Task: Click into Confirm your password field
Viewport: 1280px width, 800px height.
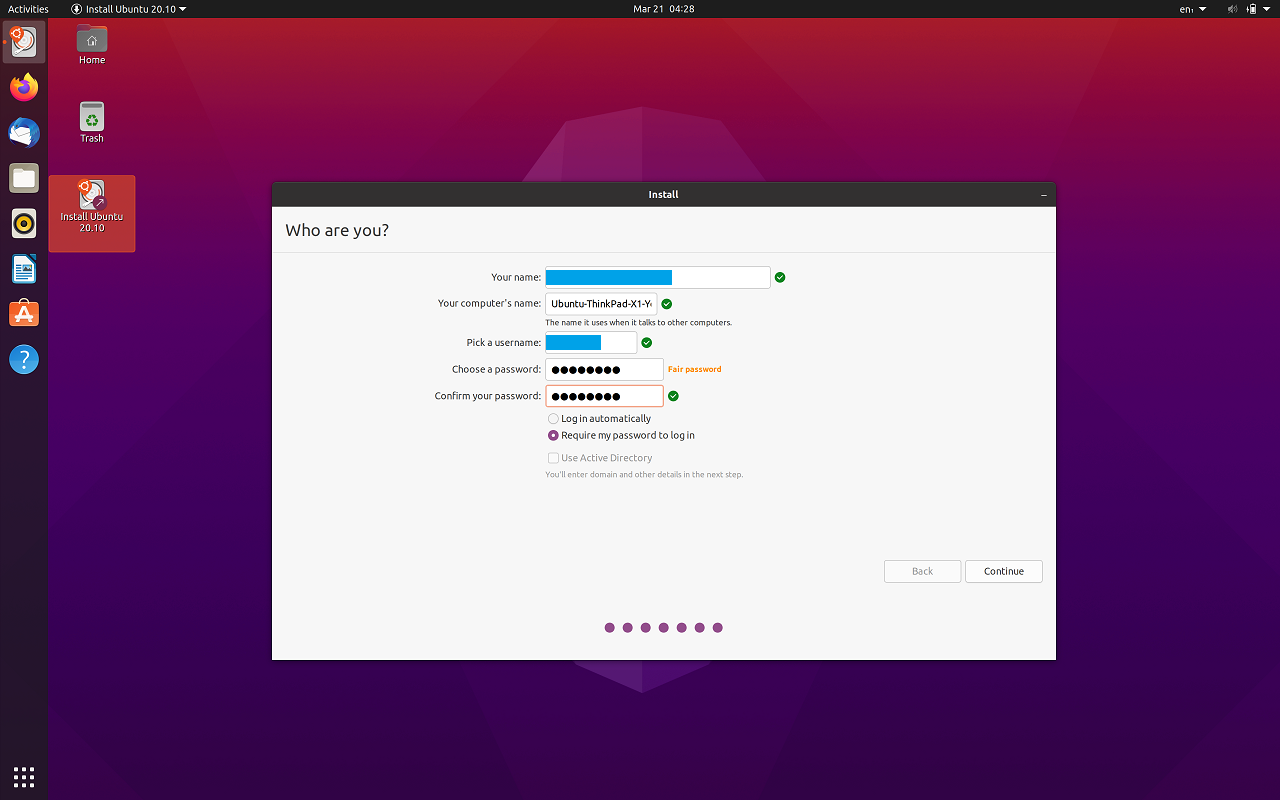Action: pyautogui.click(x=604, y=396)
